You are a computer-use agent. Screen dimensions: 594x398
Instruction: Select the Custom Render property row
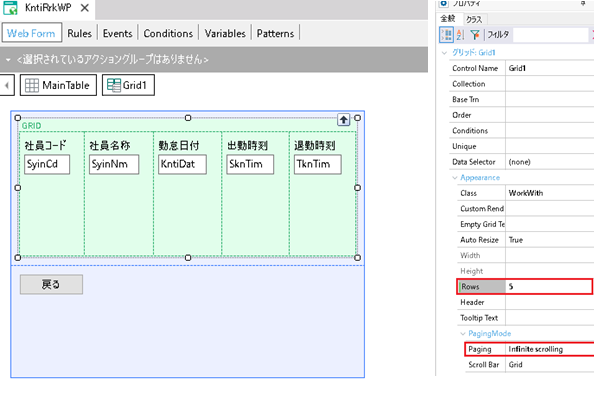coord(526,209)
